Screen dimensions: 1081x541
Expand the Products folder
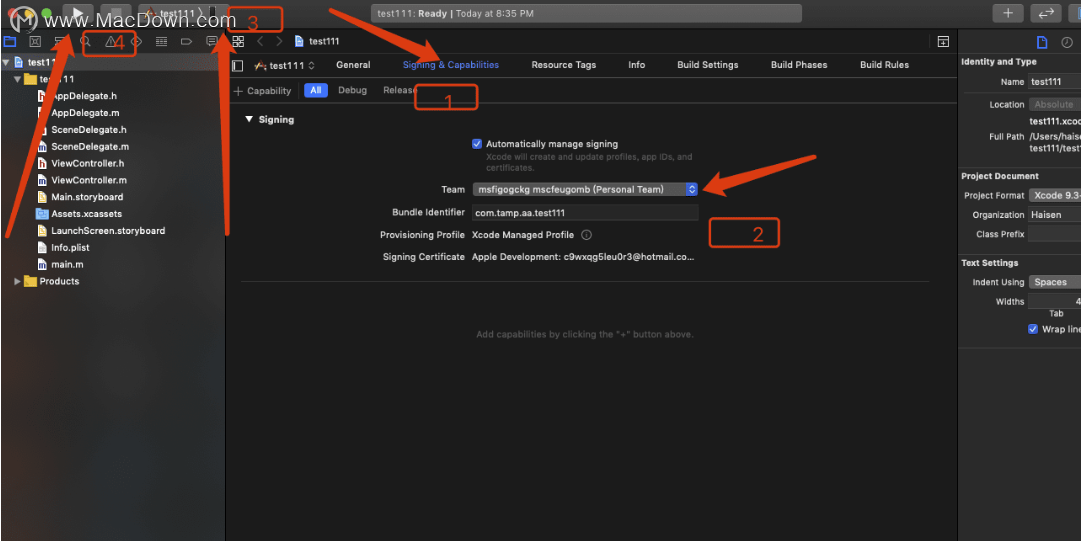click(17, 281)
